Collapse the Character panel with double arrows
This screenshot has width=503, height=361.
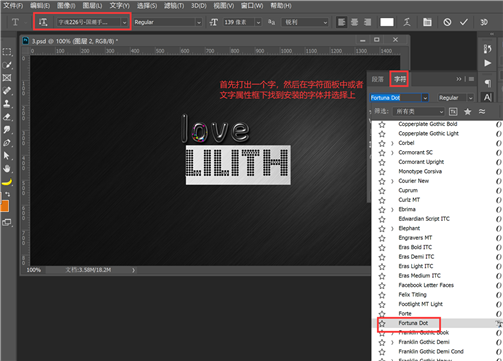click(459, 79)
